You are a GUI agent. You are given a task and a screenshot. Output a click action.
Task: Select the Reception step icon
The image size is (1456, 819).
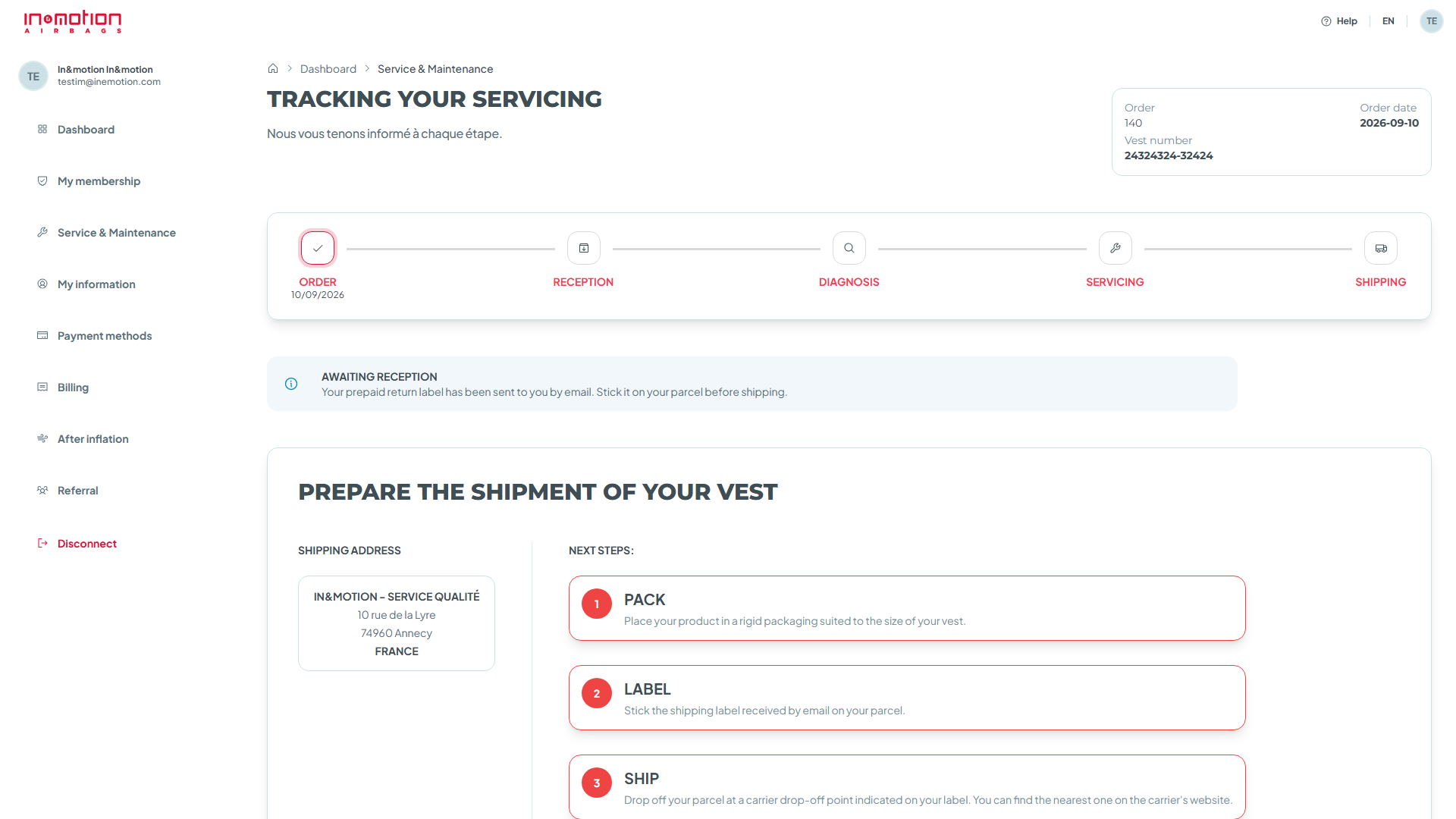coord(584,248)
